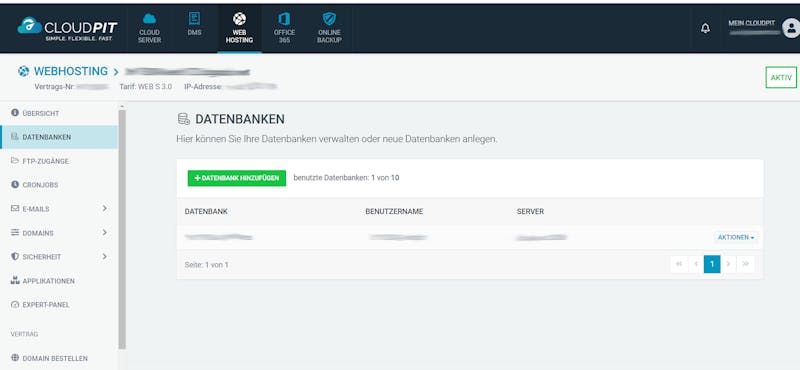Open notifications bell
800x370 pixels.
(705, 29)
